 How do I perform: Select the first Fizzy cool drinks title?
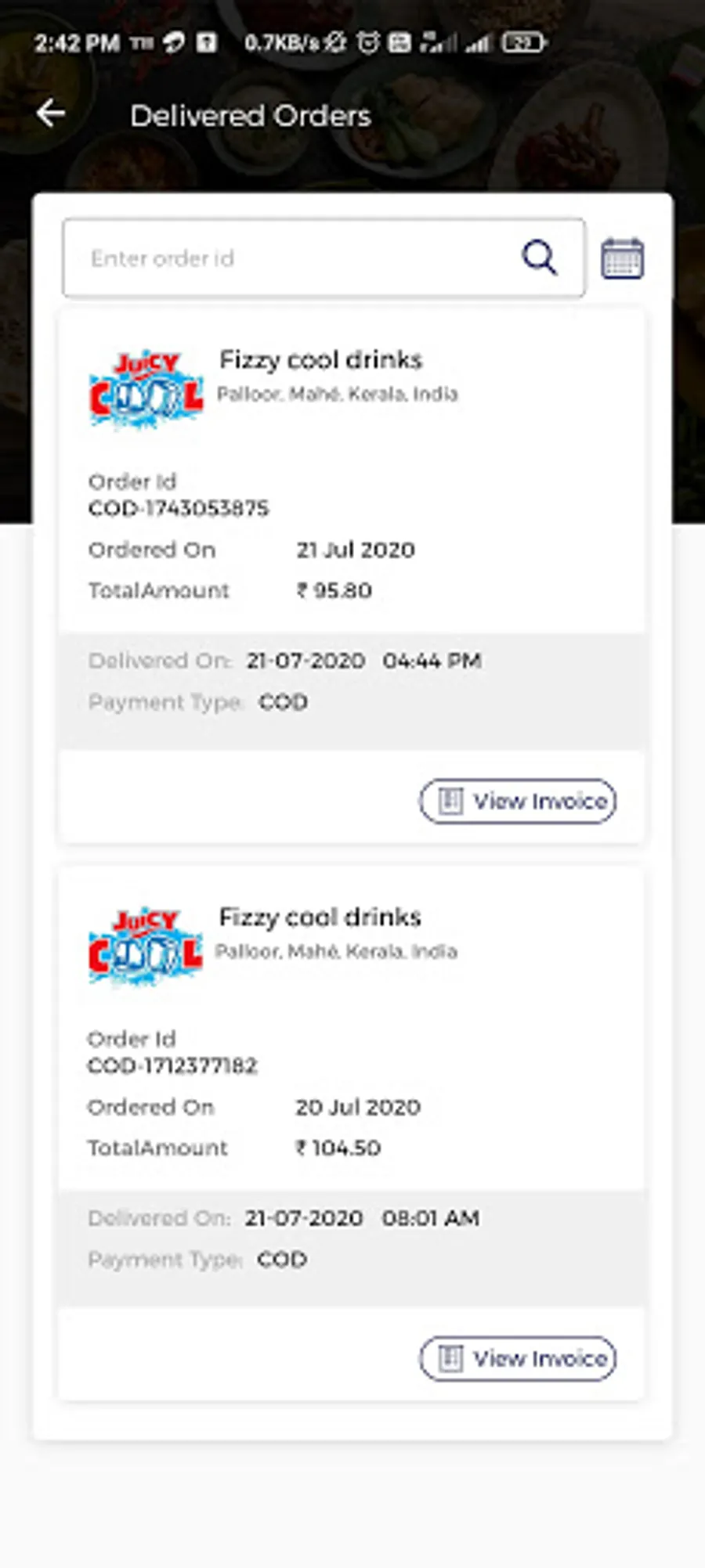(x=320, y=360)
